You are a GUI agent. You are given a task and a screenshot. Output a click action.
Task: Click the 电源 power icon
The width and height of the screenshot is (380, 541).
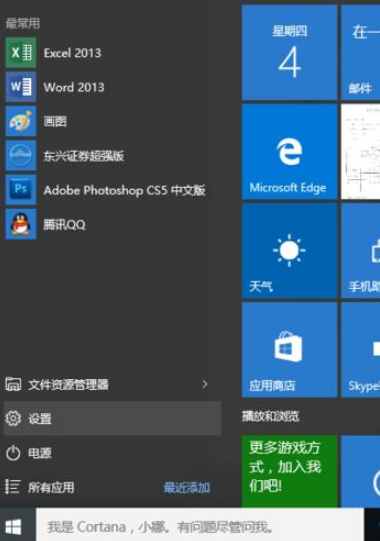coord(13,453)
